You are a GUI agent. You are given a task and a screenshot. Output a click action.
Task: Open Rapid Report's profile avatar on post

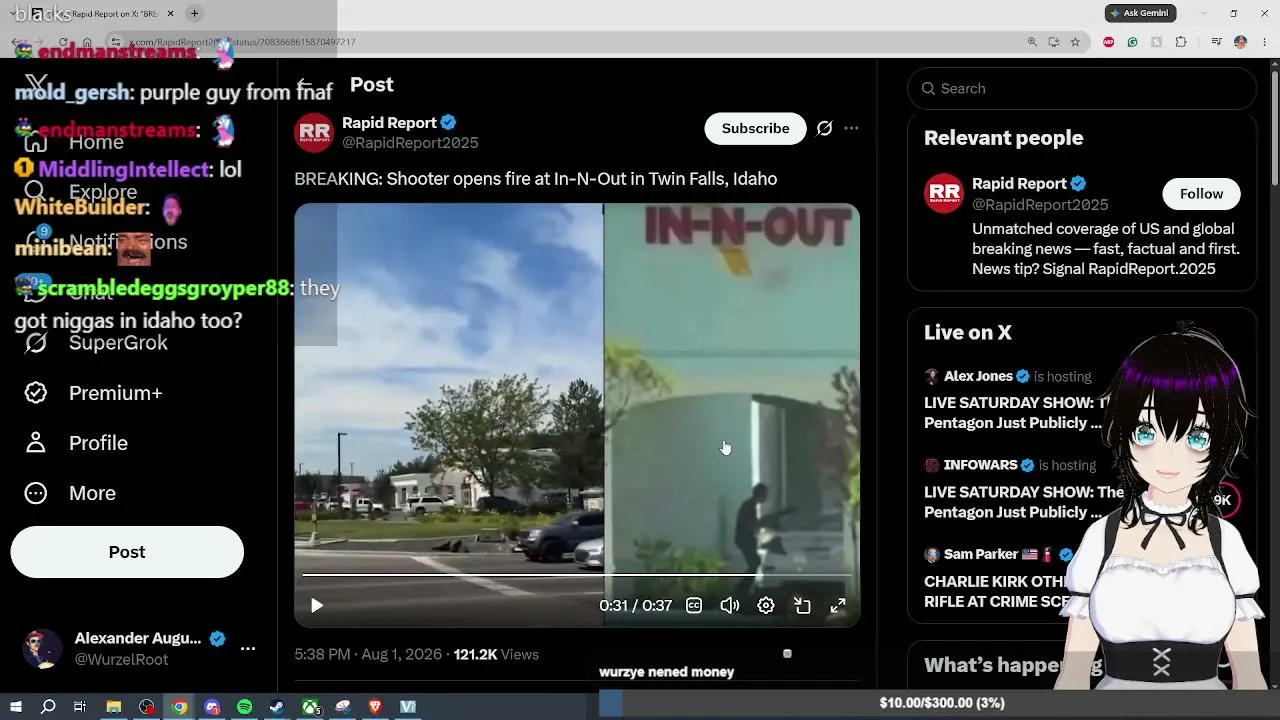314,132
